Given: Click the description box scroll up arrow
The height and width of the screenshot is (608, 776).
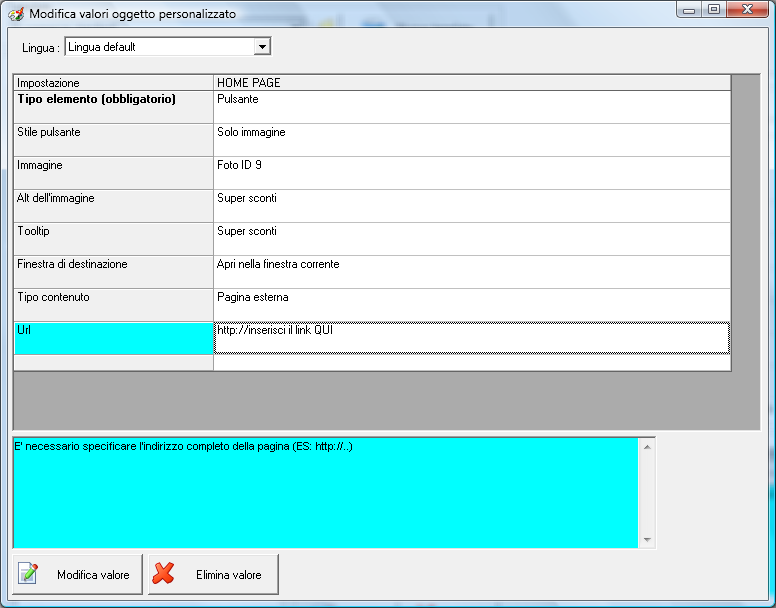Looking at the screenshot, I should (647, 447).
